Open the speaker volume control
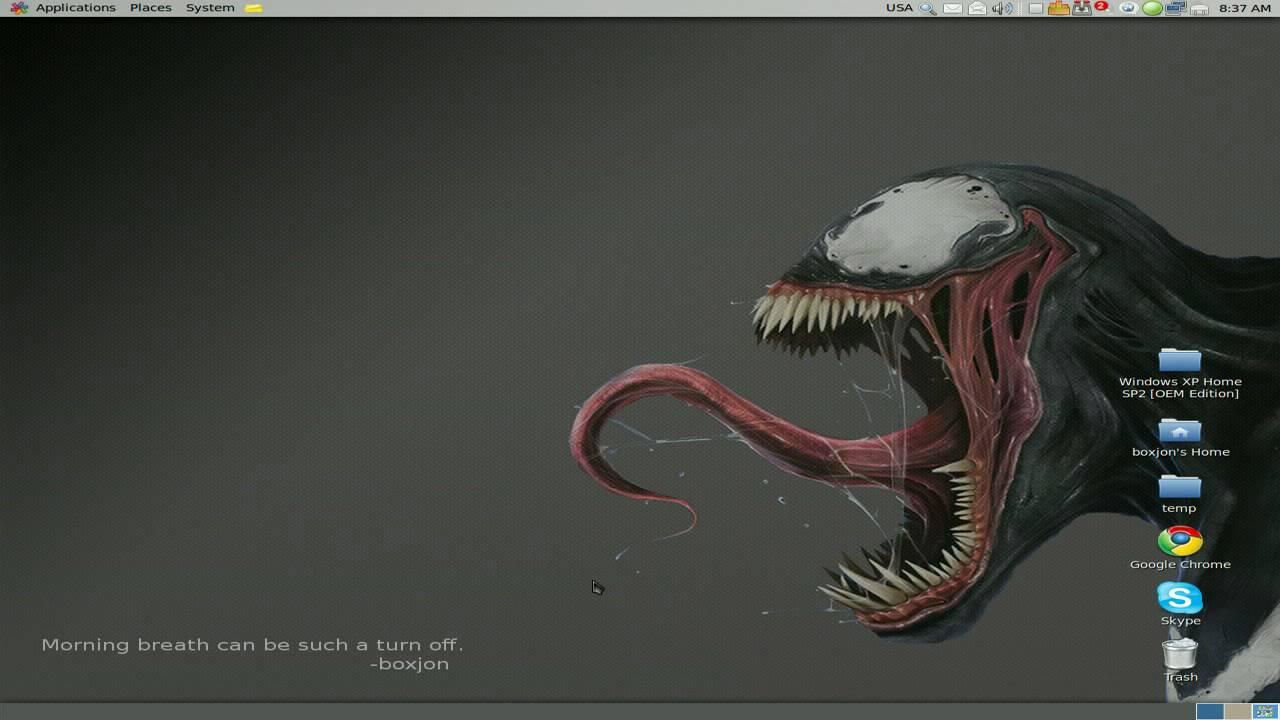 1002,8
